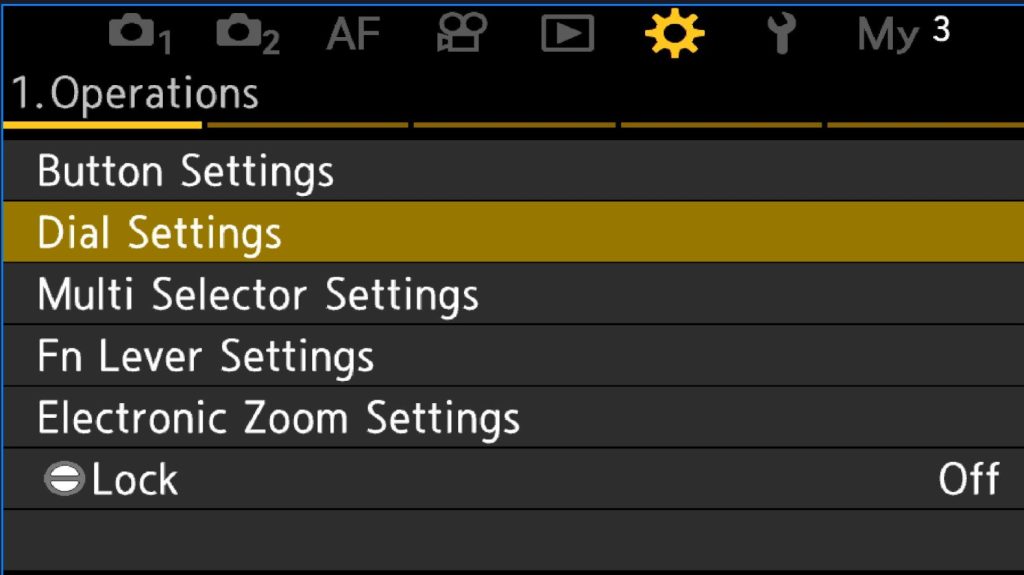Select the Custom menu gear icon

click(673, 35)
